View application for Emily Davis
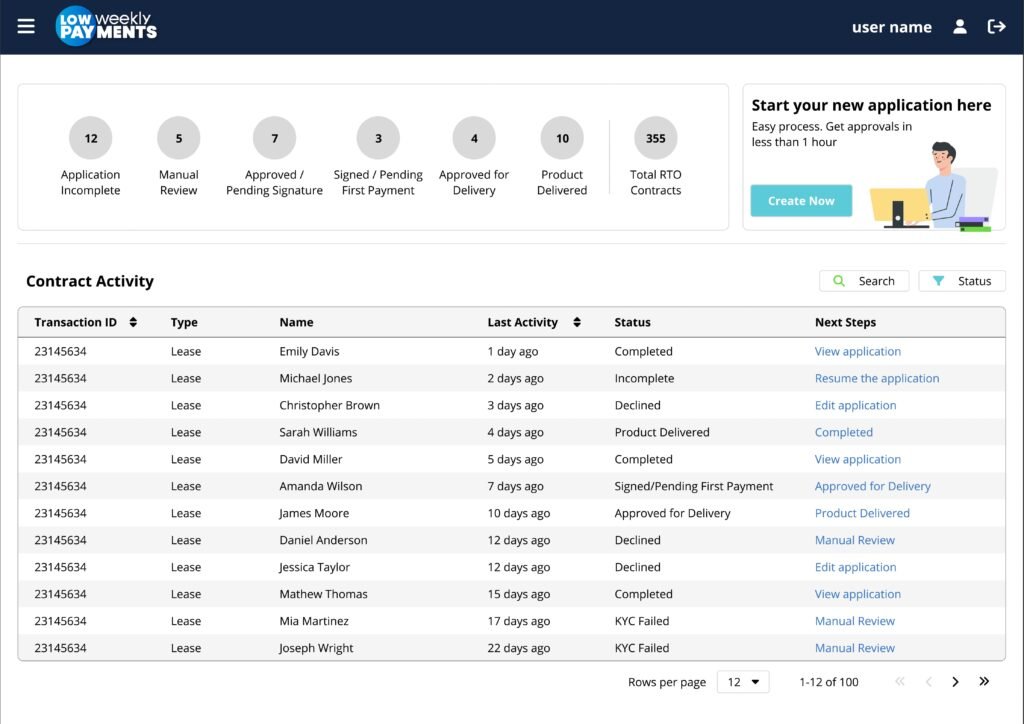 click(857, 352)
